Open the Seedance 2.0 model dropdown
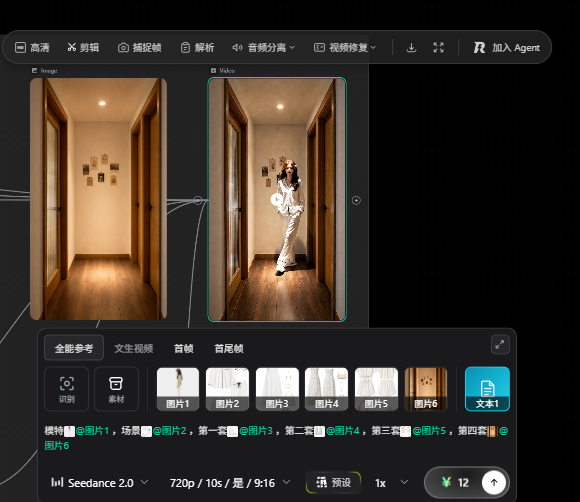 coord(100,483)
